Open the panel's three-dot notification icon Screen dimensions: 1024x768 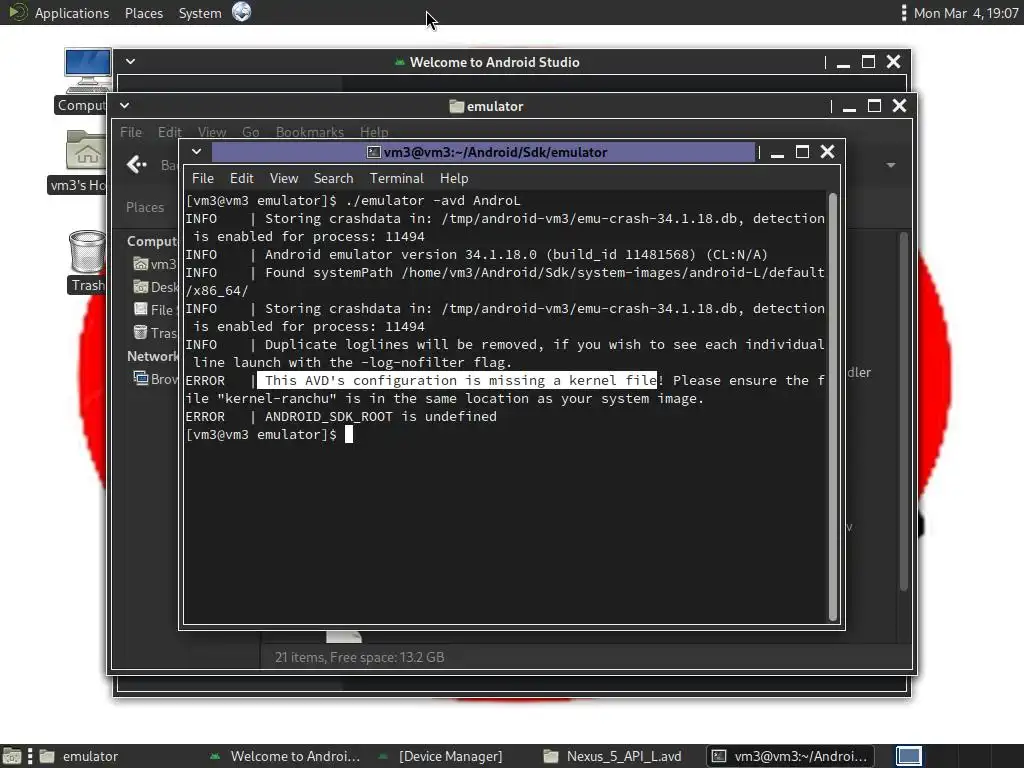tap(904, 13)
